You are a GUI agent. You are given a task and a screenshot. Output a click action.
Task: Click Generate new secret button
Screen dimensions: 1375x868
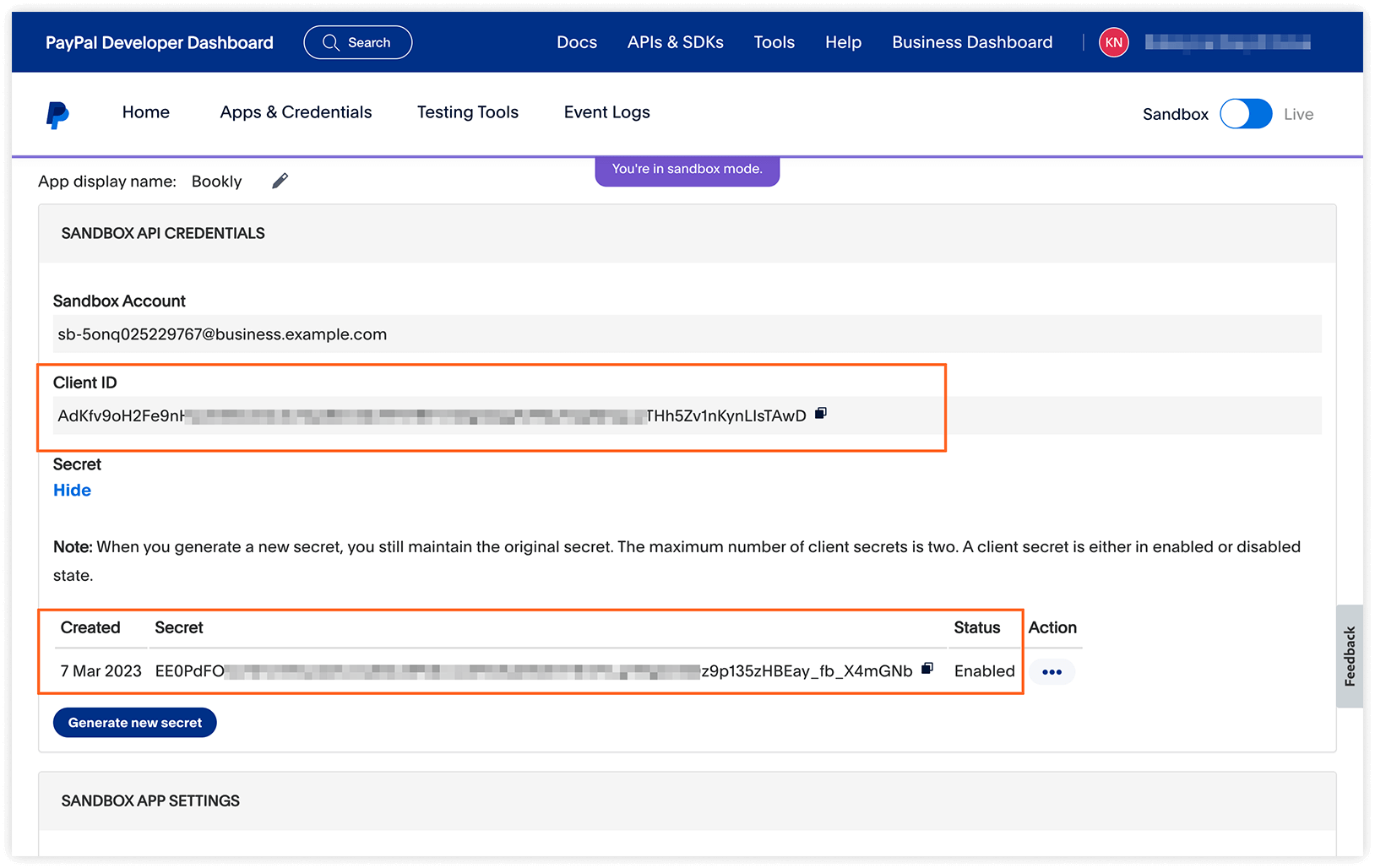tap(135, 723)
